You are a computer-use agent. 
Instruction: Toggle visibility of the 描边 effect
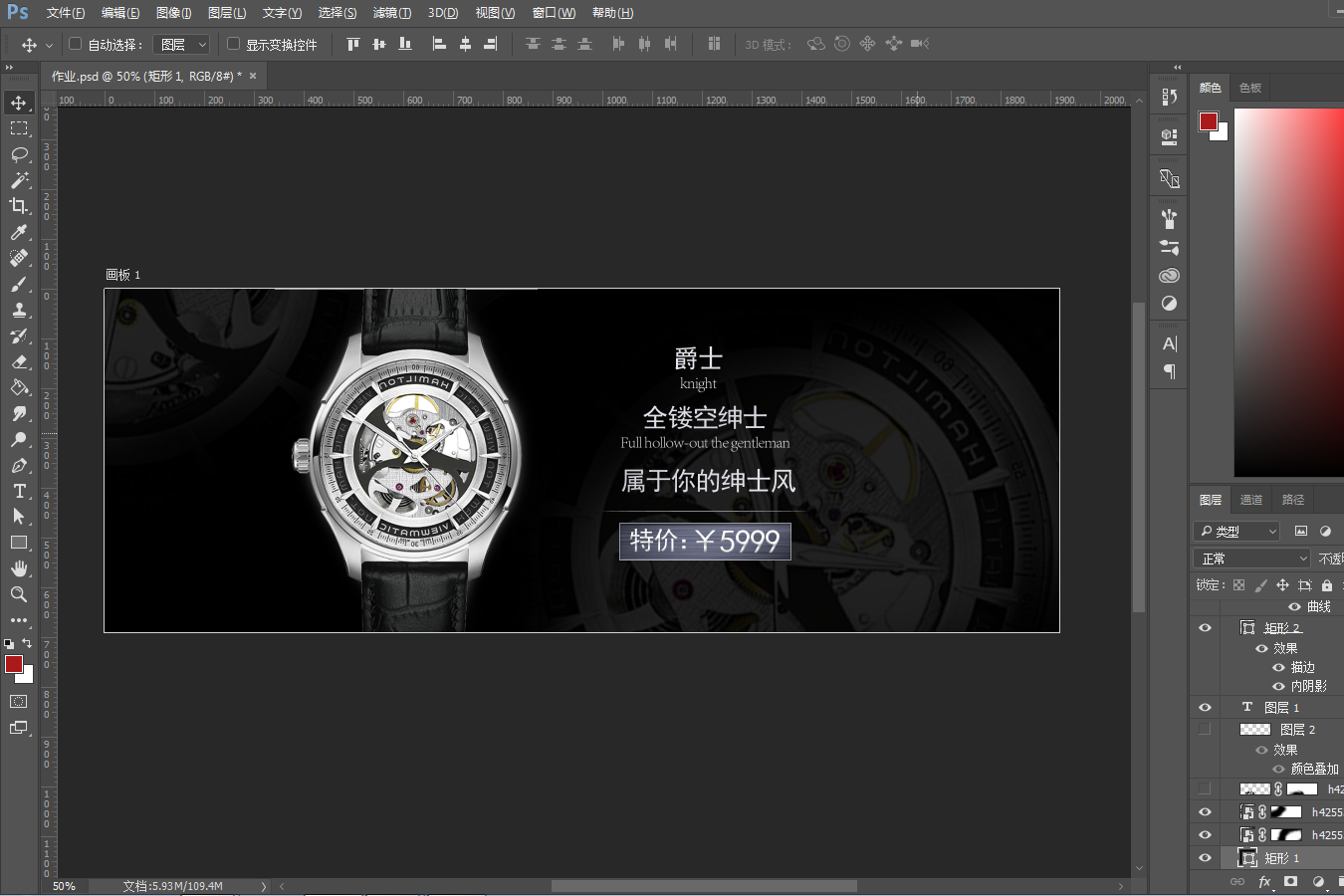click(x=1278, y=668)
